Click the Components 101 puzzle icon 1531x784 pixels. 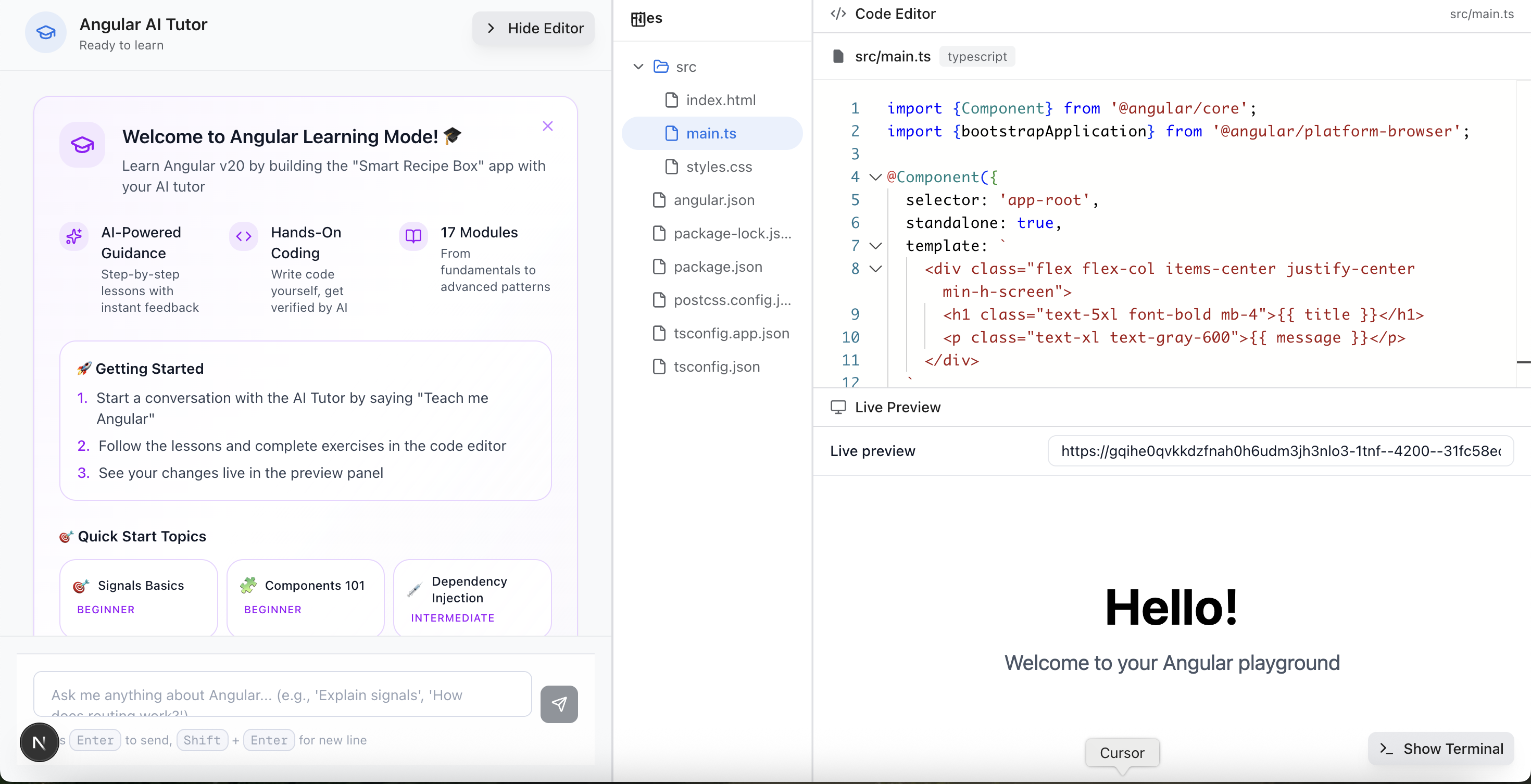pyautogui.click(x=248, y=585)
